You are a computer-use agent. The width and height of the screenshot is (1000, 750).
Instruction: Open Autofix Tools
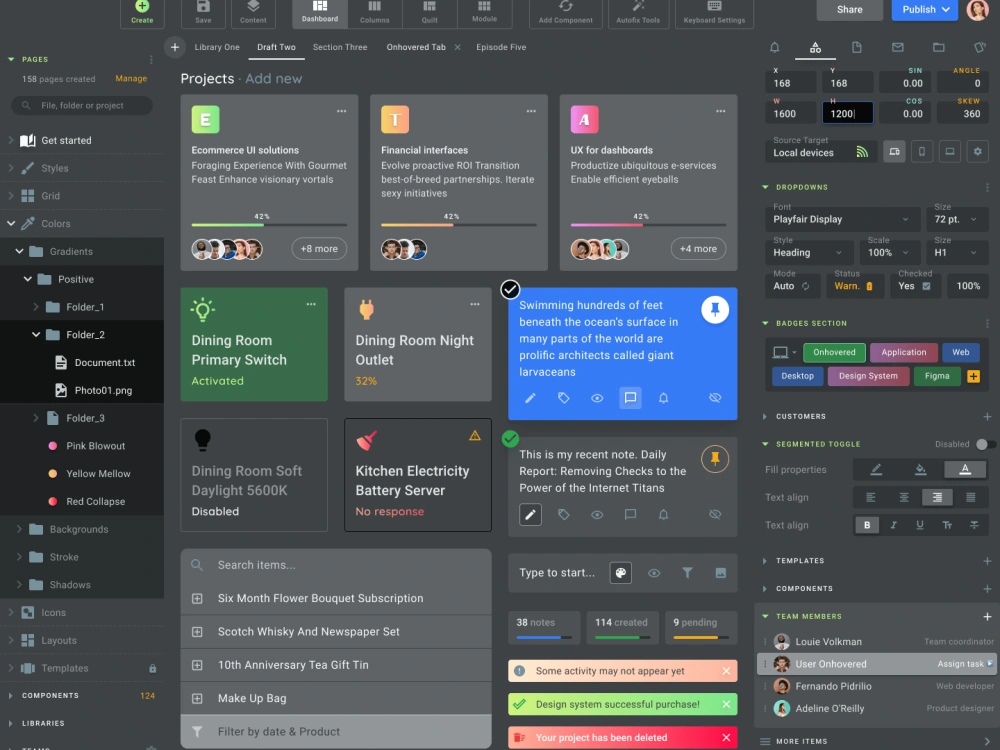click(638, 12)
